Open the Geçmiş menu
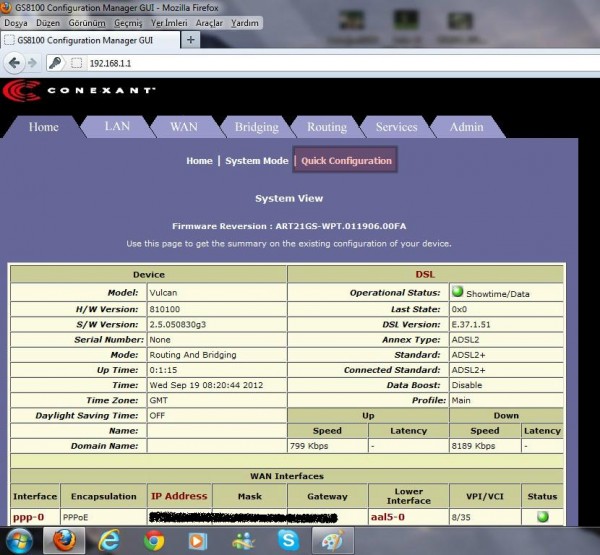Image resolution: width=600 pixels, height=555 pixels. 128,23
